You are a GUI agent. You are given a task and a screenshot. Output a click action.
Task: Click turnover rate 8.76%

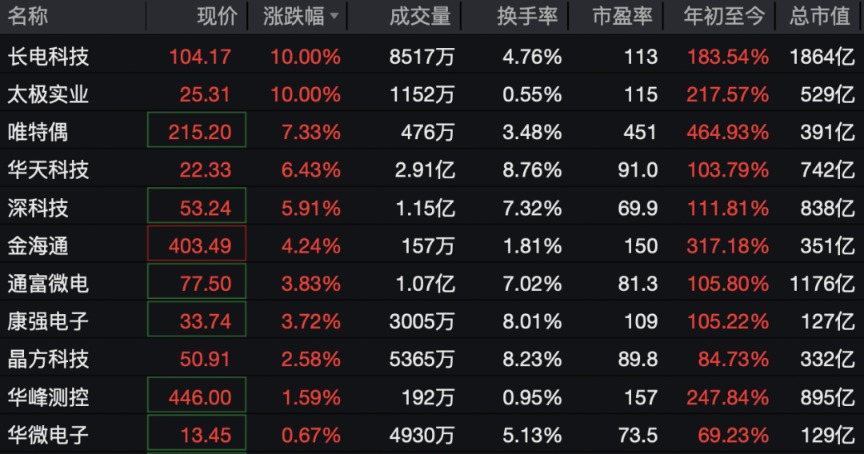[532, 170]
